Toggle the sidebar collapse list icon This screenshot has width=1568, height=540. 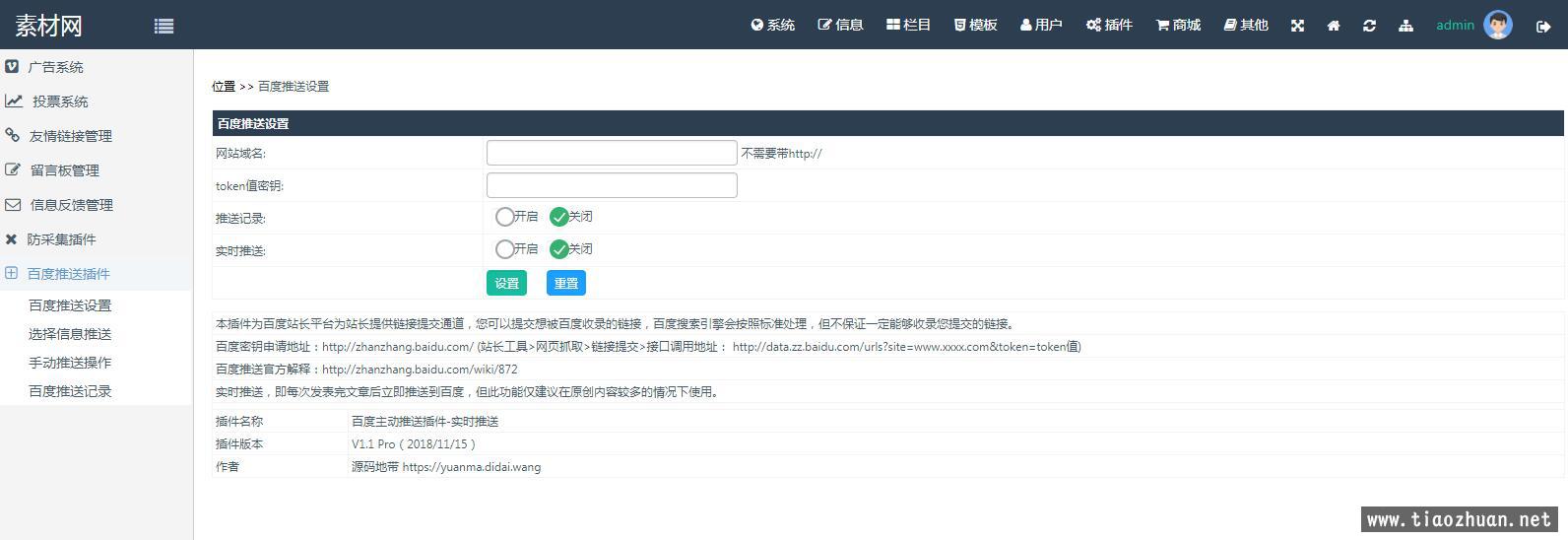pyautogui.click(x=164, y=27)
